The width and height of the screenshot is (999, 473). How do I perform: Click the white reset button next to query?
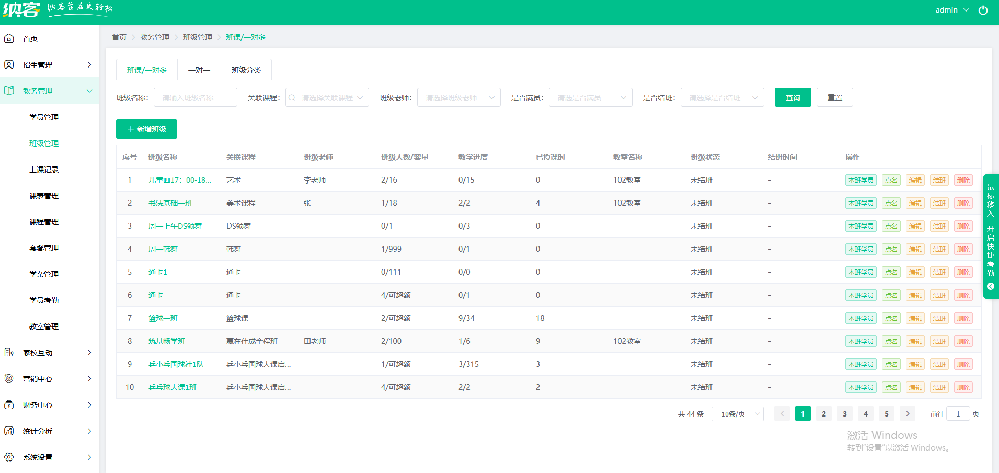834,98
